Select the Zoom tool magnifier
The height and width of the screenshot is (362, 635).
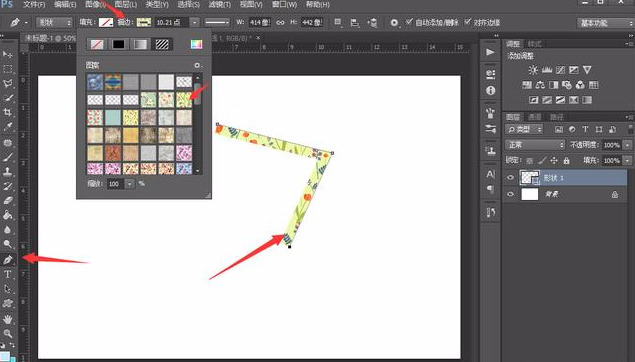coord(8,333)
